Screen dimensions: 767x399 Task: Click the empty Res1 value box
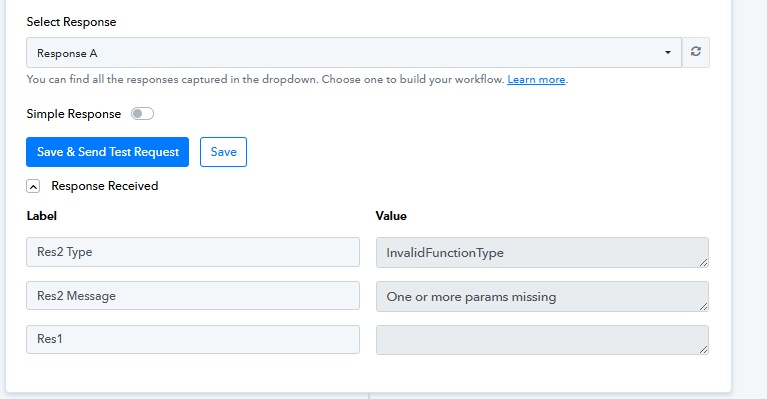(x=542, y=340)
